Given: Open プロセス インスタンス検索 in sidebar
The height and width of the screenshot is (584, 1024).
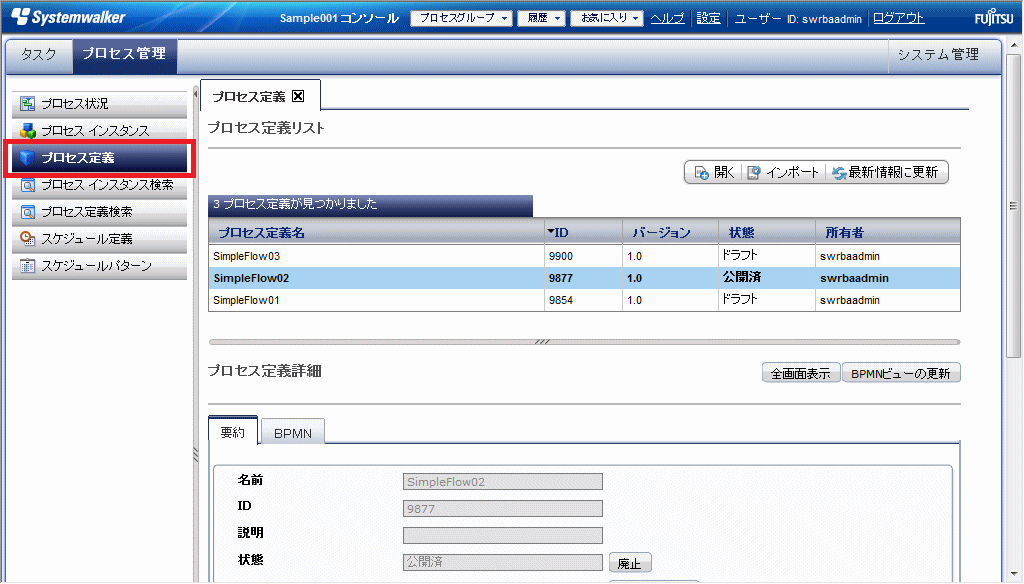Looking at the screenshot, I should (99, 185).
